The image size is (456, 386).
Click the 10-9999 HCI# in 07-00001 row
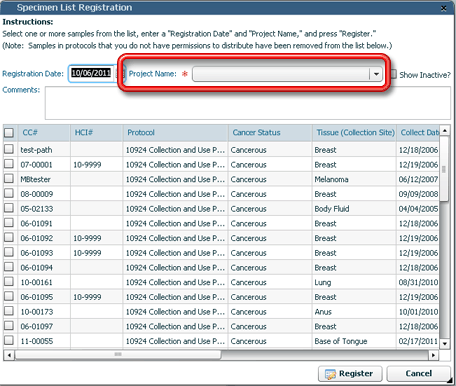coord(97,165)
